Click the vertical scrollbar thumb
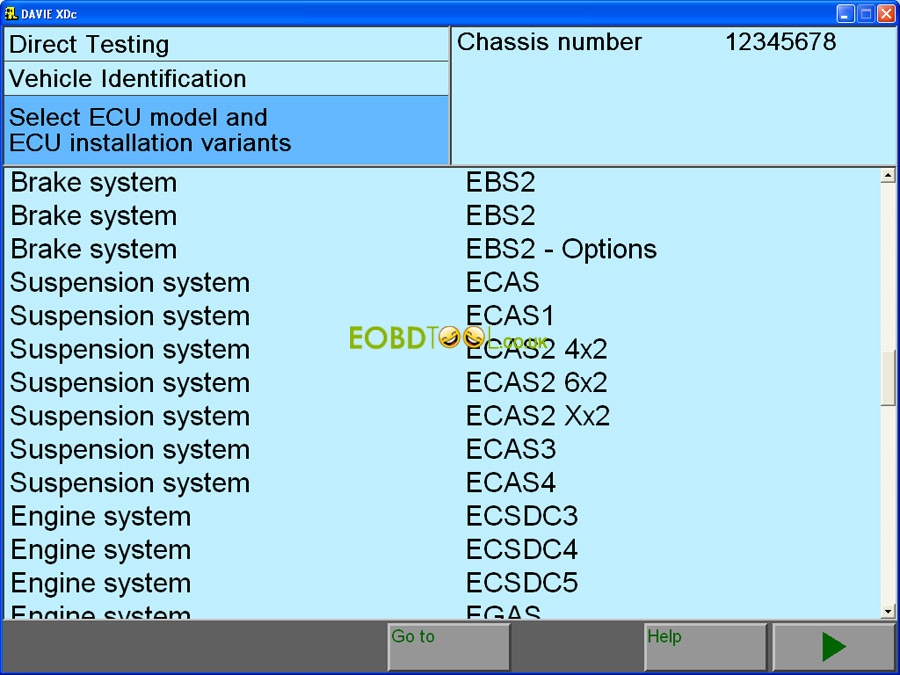 pyautogui.click(x=888, y=378)
